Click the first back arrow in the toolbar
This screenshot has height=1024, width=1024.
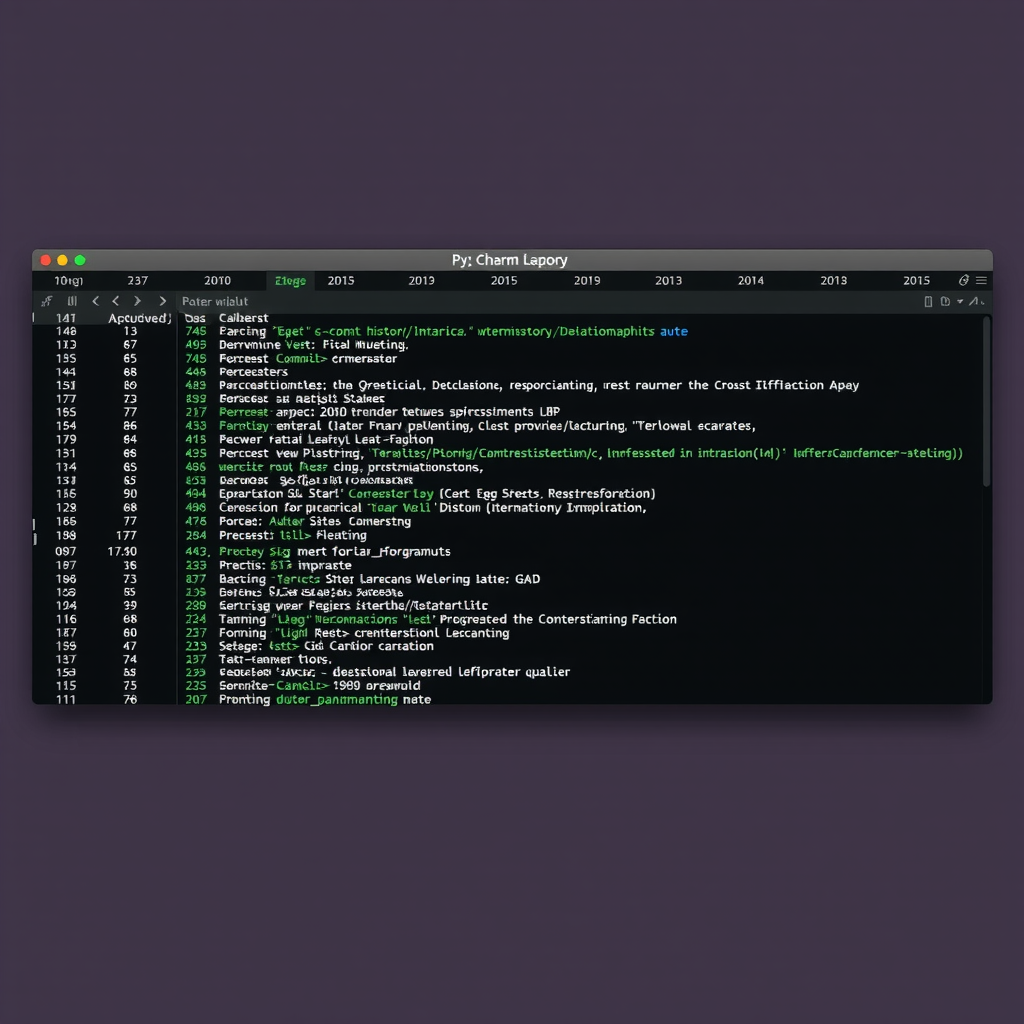96,301
